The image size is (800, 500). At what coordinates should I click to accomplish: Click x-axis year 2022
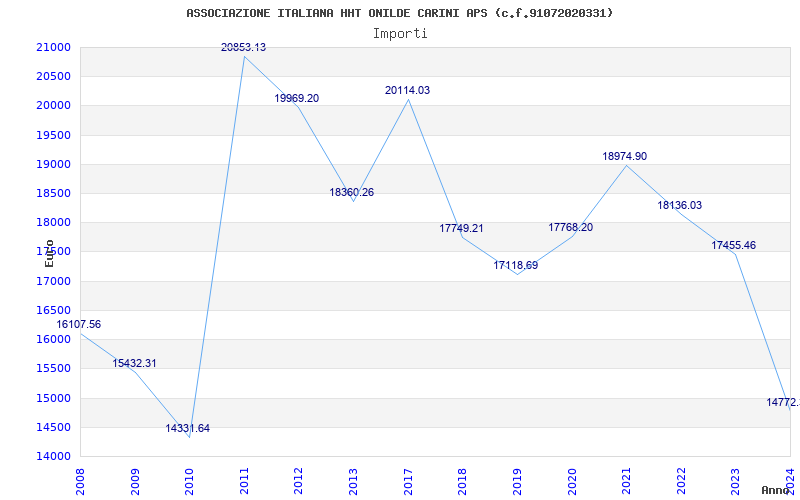(x=681, y=481)
